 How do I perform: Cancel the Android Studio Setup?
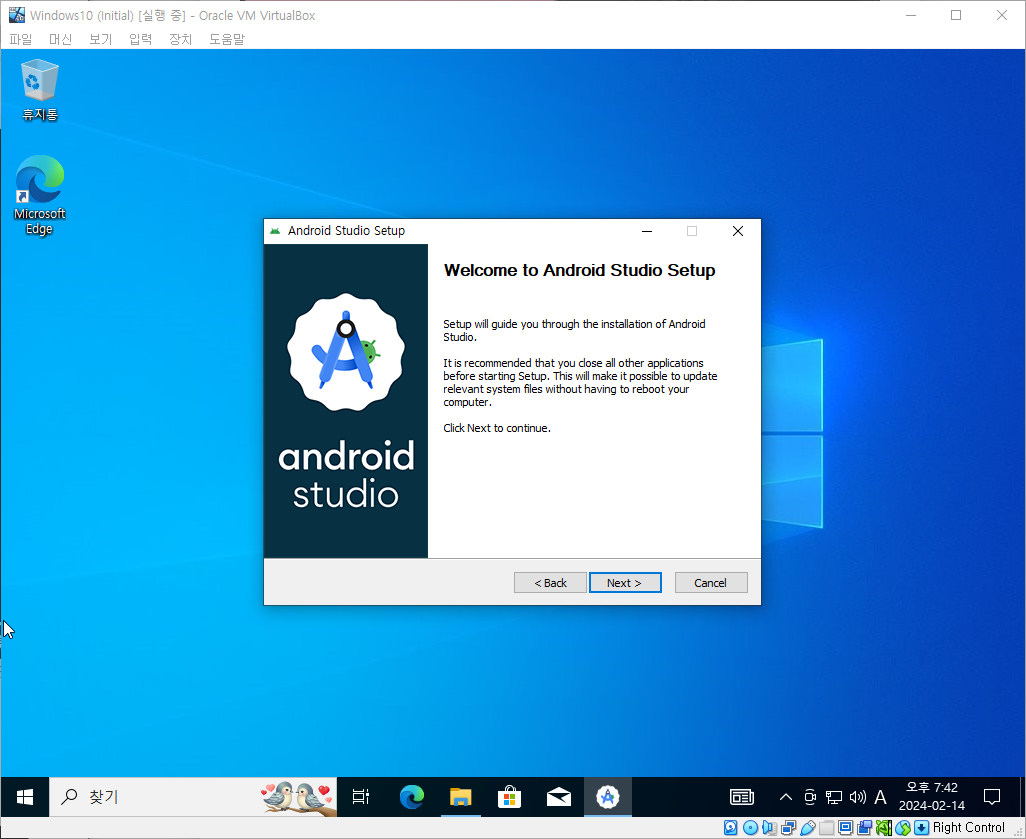[x=711, y=582]
